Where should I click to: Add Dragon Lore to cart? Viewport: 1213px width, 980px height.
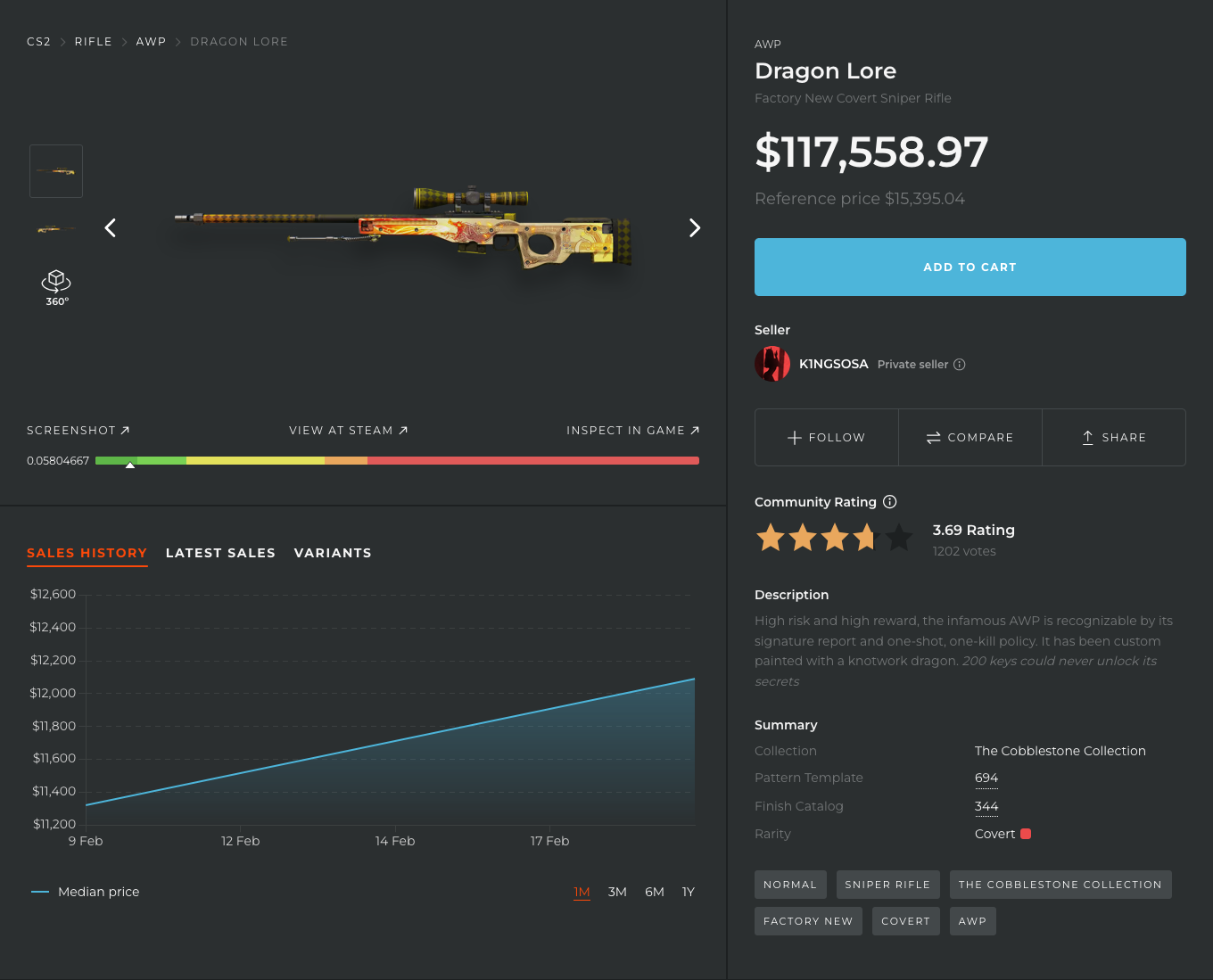coord(970,268)
